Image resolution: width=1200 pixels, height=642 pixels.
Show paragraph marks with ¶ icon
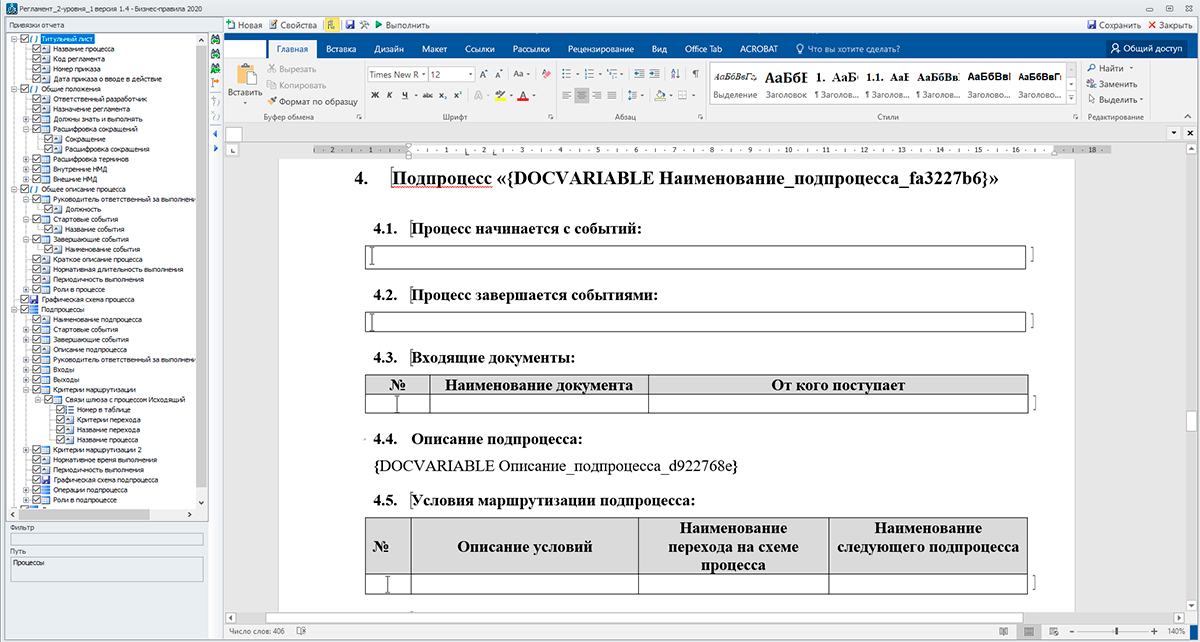click(x=695, y=74)
